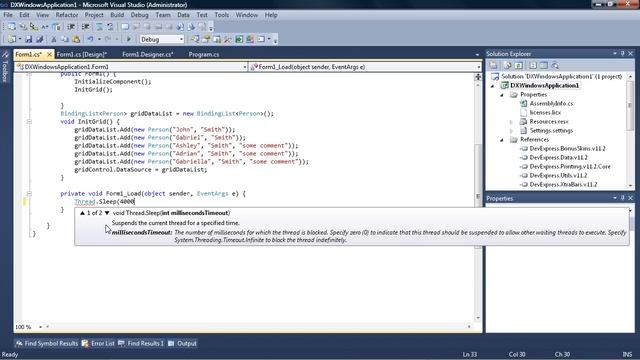Image resolution: width=640 pixels, height=360 pixels.
Task: Toggle Show All Files in Solution Explorer
Action: coord(507,65)
